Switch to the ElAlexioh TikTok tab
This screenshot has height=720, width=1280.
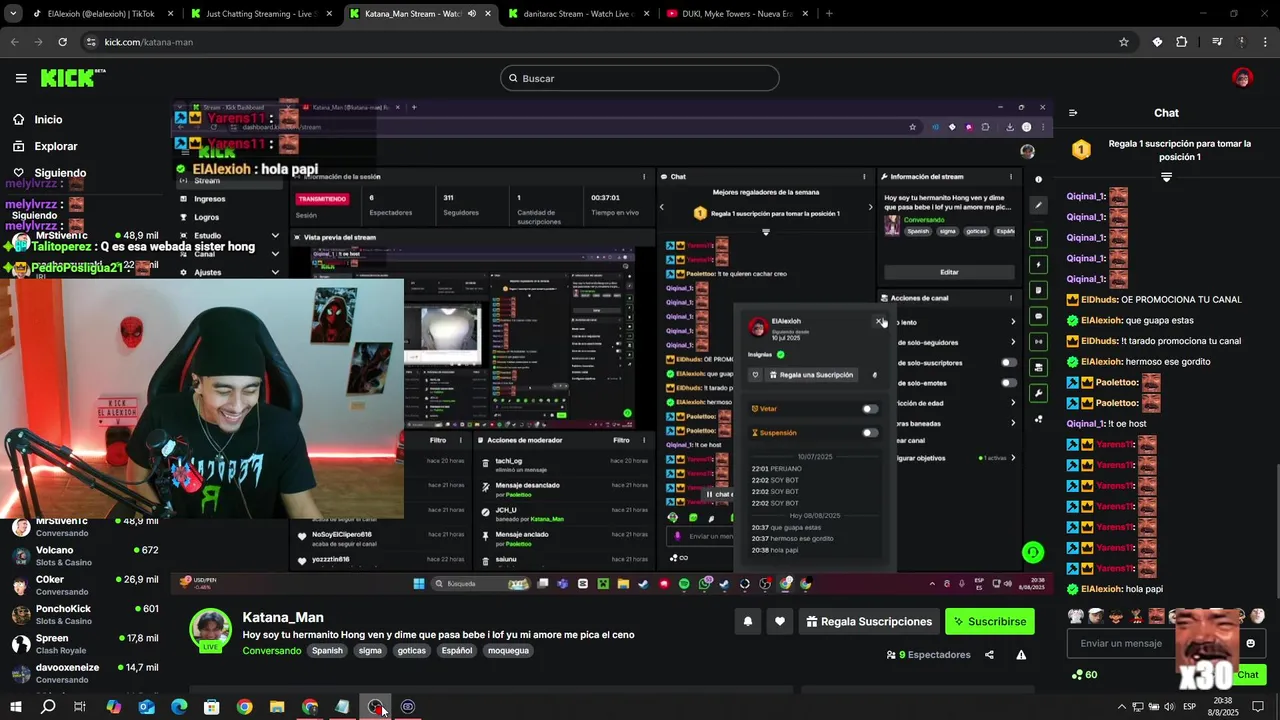[100, 14]
